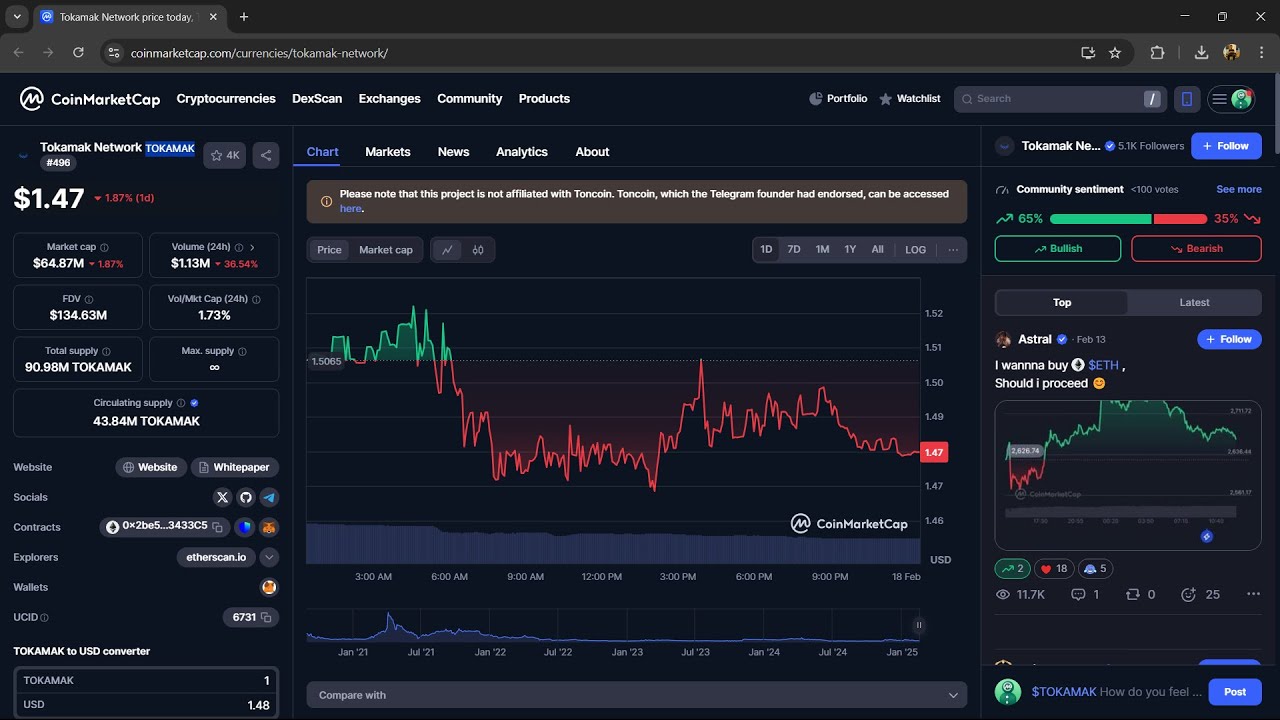The image size is (1280, 720).
Task: Expand Volume (24h) arrow
Action: coord(252,247)
